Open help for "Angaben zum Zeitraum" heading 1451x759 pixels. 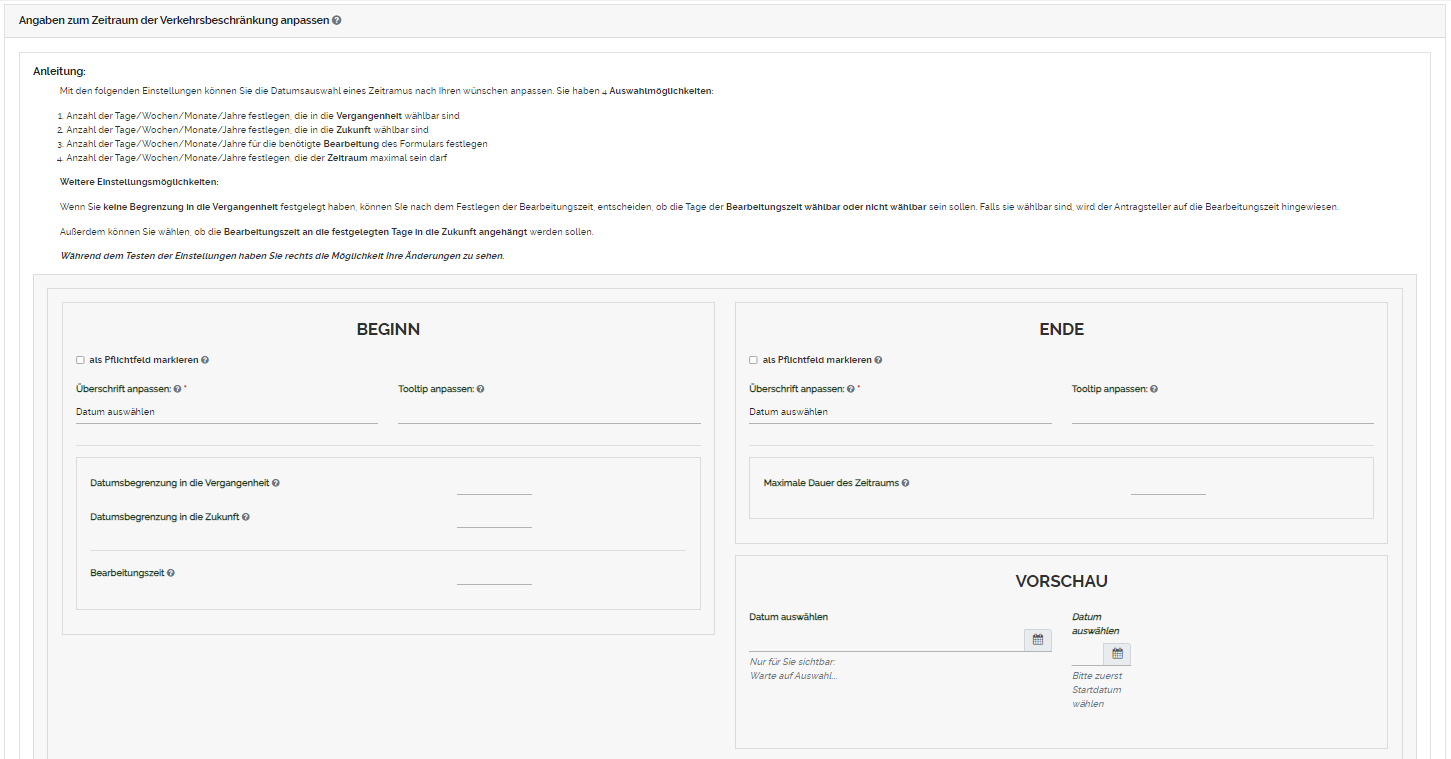tap(336, 19)
